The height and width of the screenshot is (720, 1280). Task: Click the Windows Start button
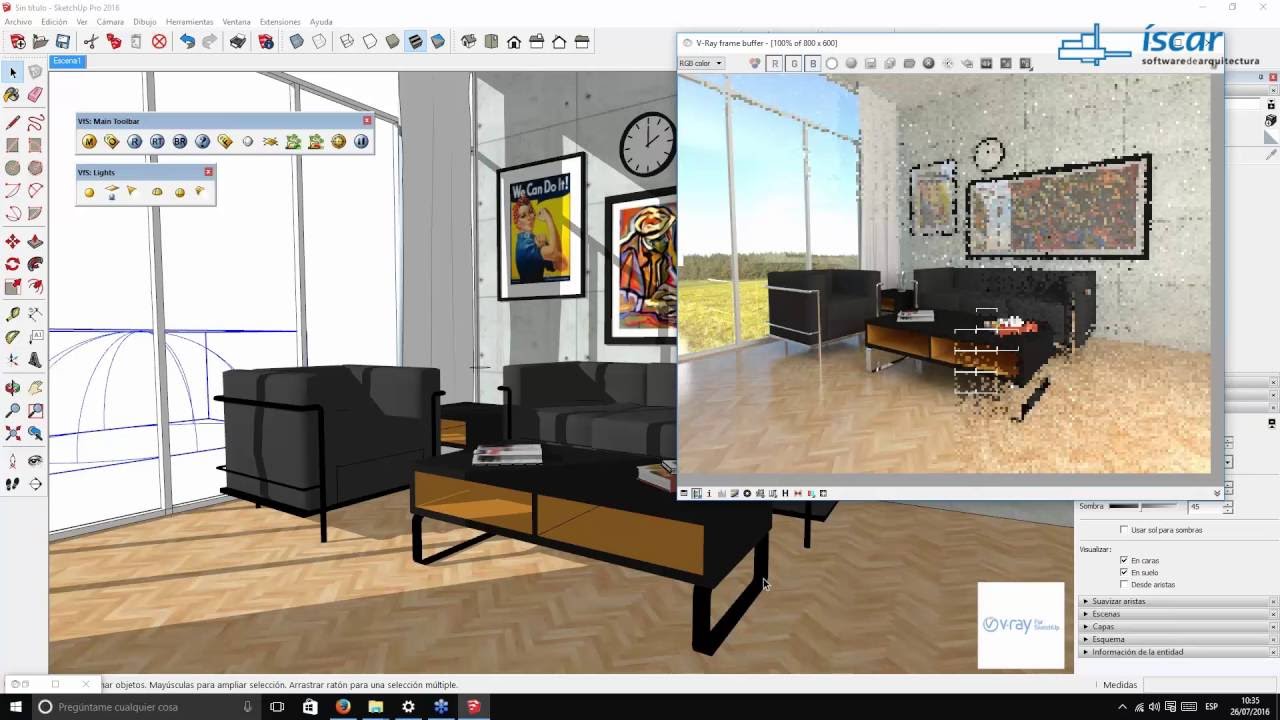coord(14,707)
